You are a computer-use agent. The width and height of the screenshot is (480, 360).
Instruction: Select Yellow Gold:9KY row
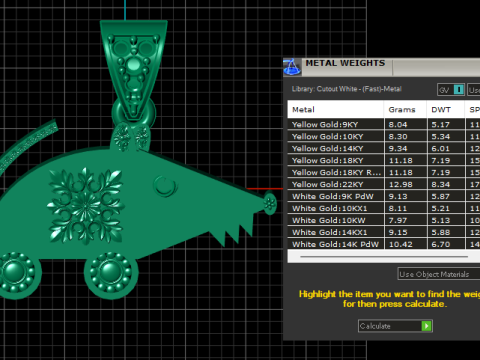[384, 124]
